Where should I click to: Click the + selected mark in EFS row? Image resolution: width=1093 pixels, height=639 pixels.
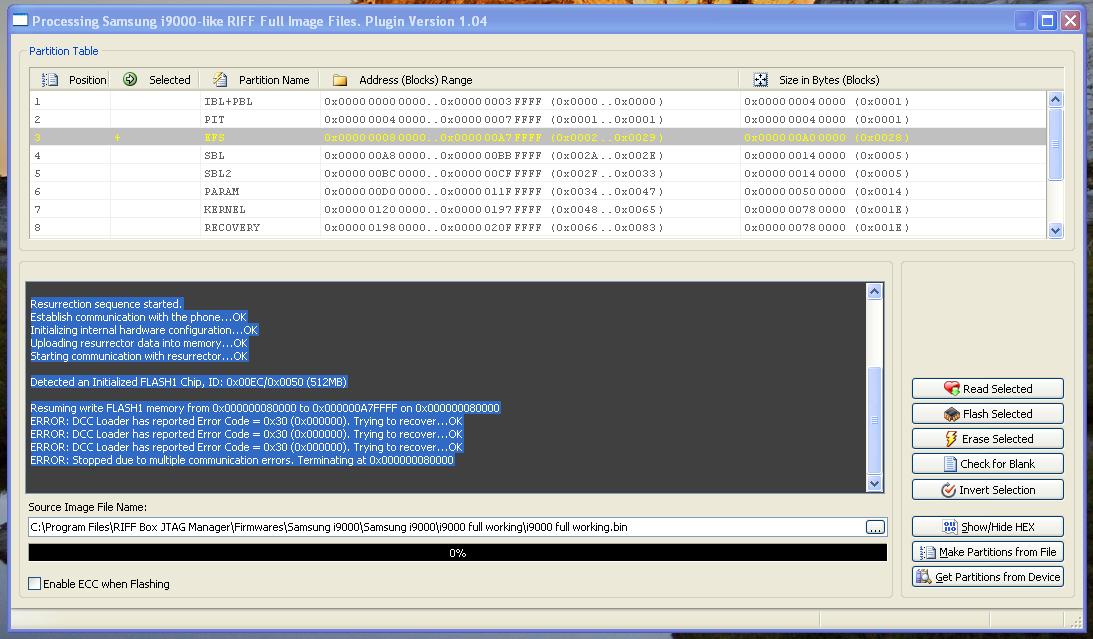pos(117,137)
